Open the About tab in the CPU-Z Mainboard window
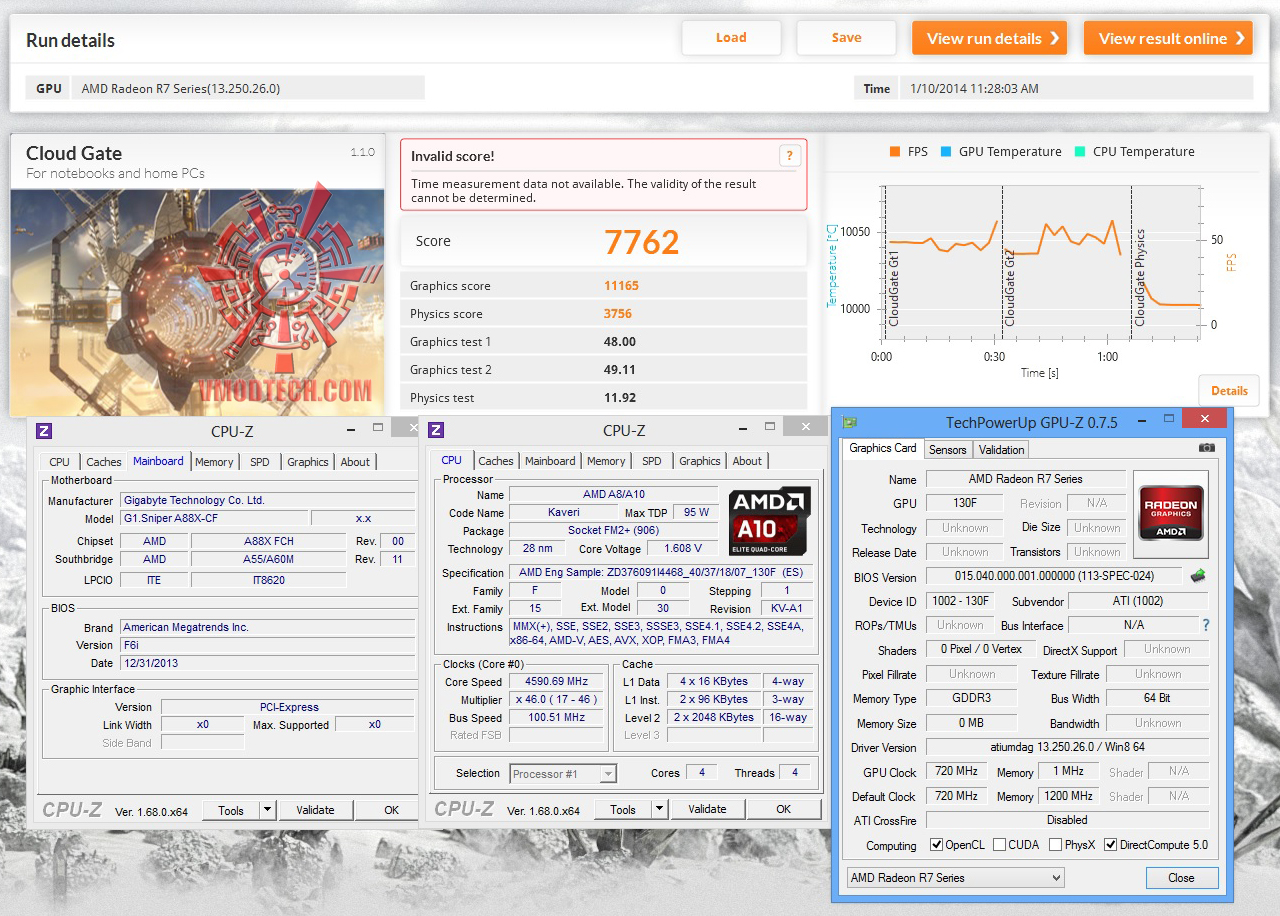Viewport: 1280px width, 916px height. coord(355,462)
